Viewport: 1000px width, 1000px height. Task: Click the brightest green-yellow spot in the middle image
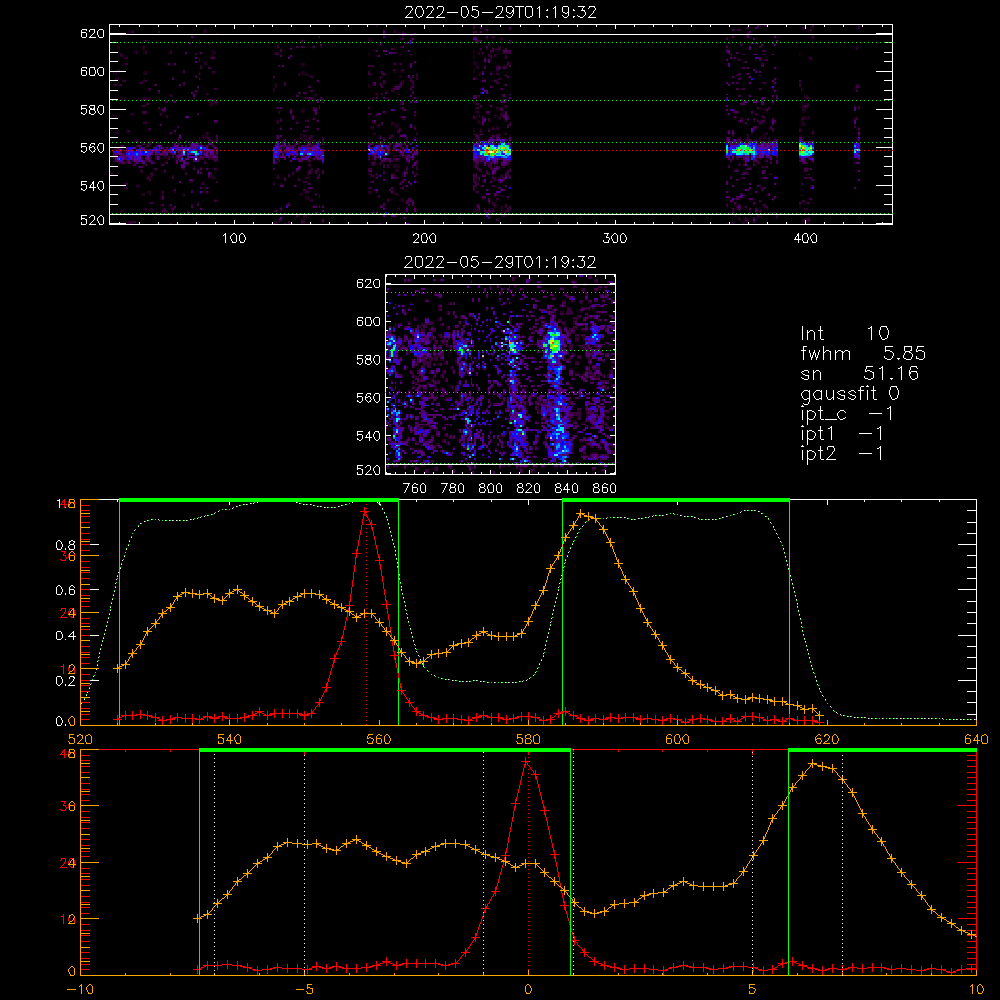coord(554,345)
